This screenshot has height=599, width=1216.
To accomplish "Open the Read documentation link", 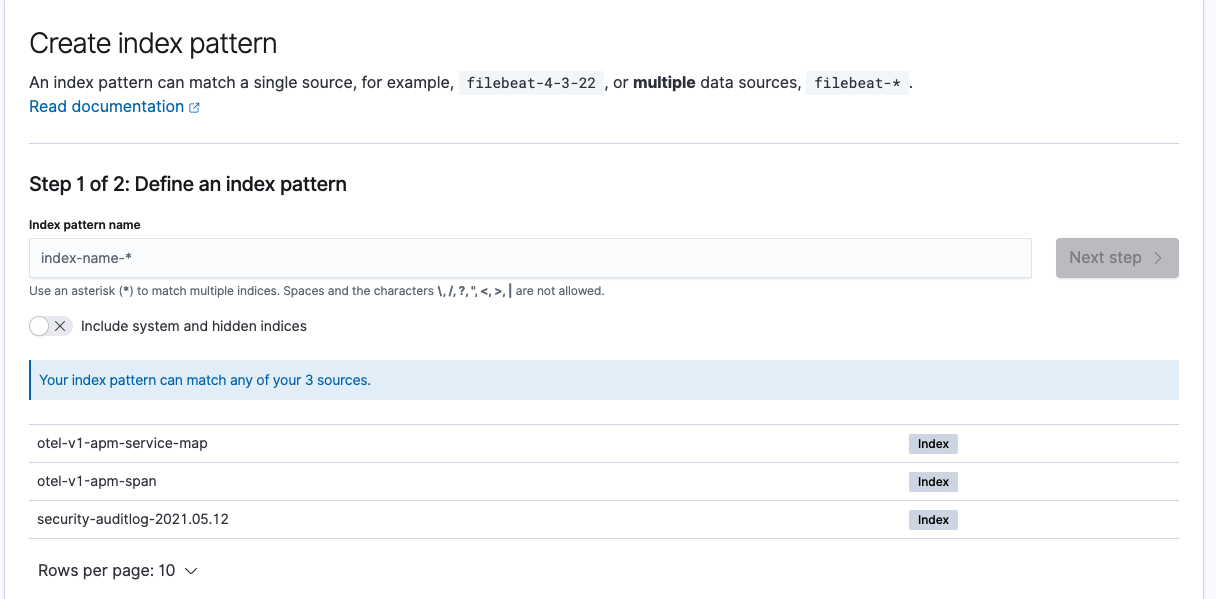I will click(106, 106).
